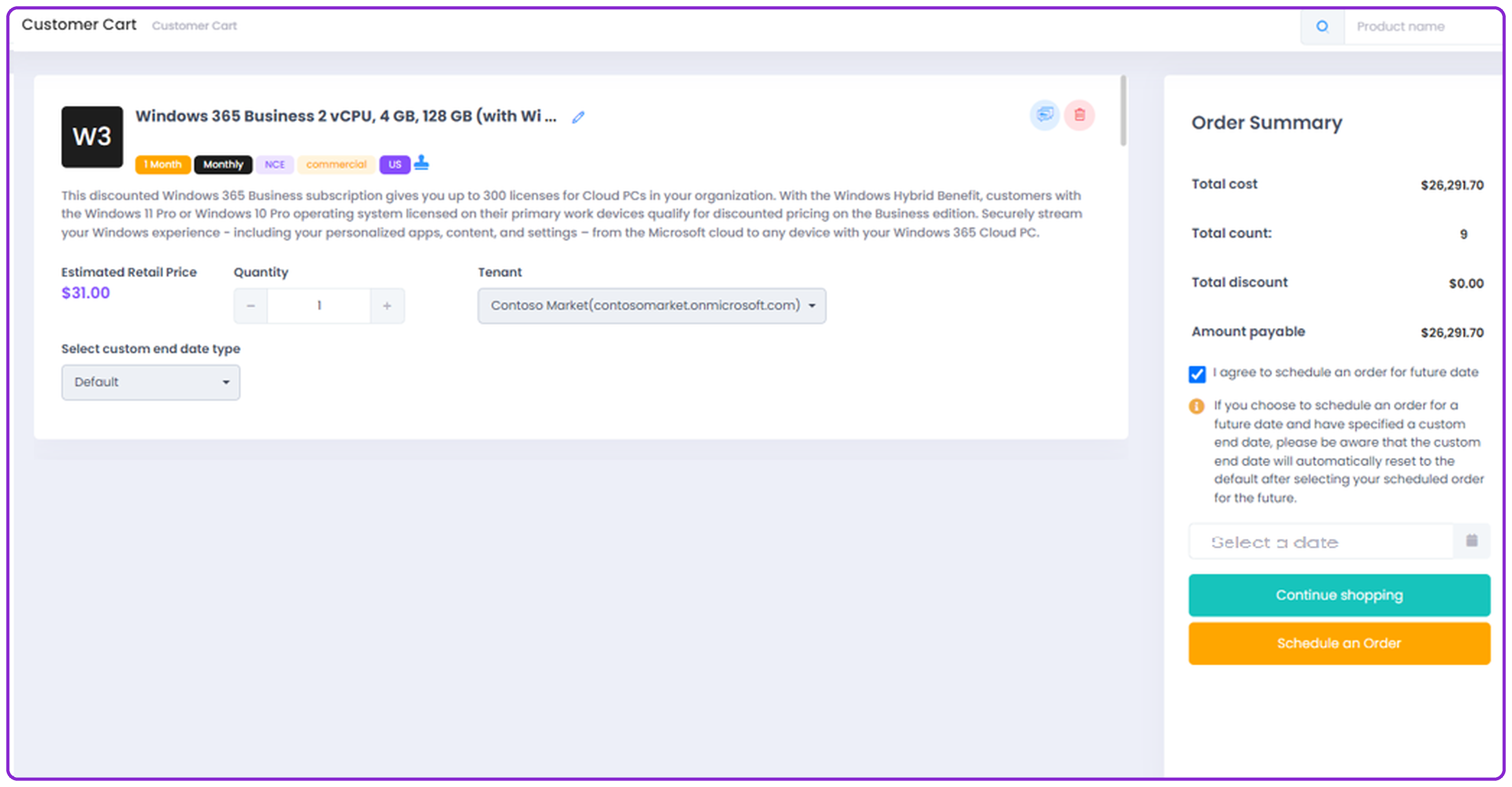The height and width of the screenshot is (787, 1512).
Task: Click the pencil edit icon beside product title
Action: tap(578, 117)
